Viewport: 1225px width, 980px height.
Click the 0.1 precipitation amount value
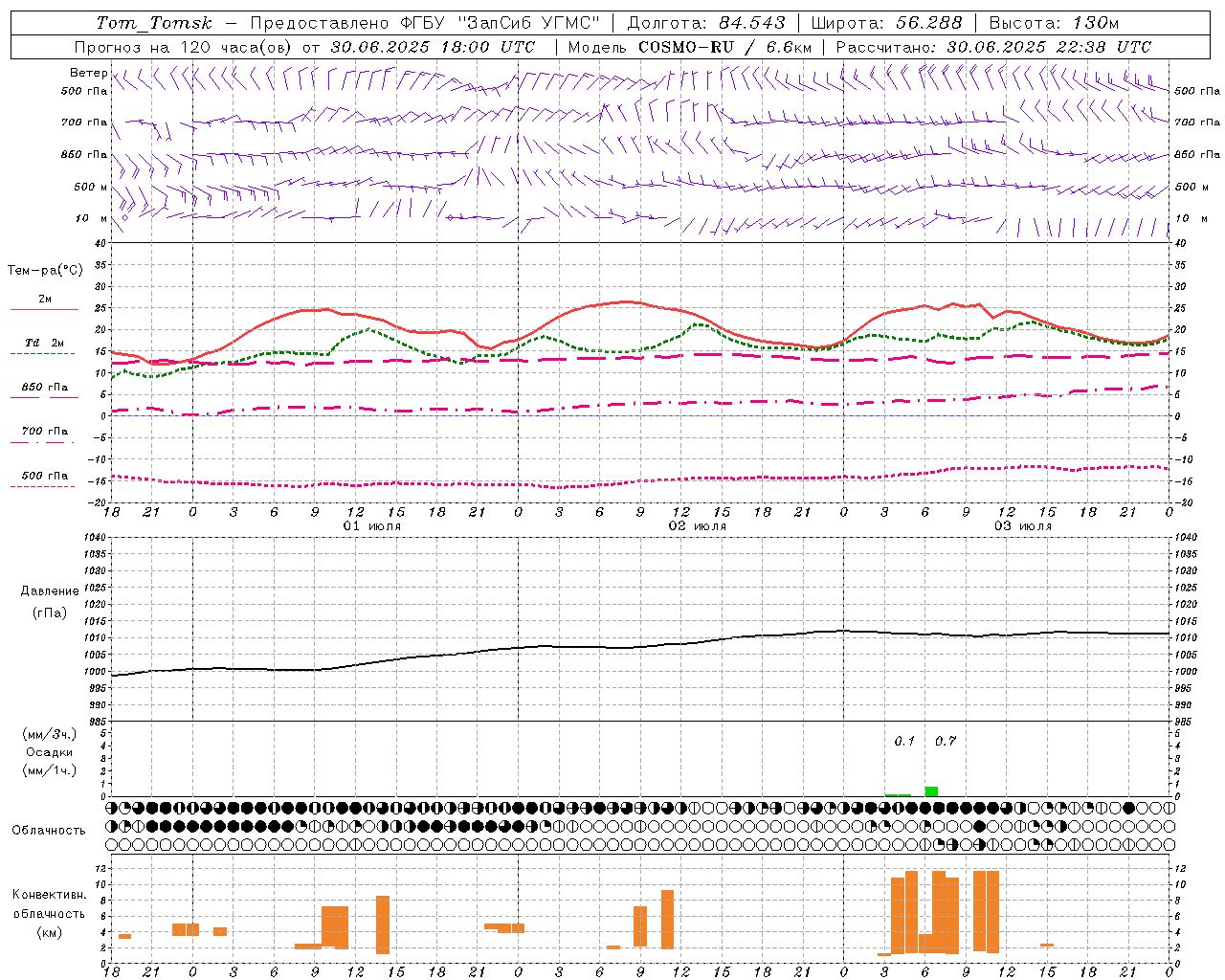pos(904,742)
